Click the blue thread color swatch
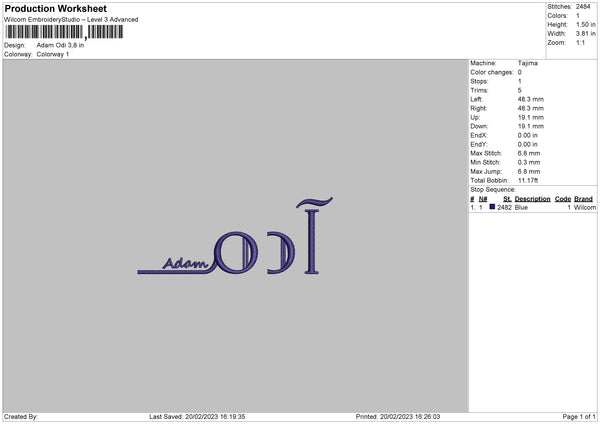The height and width of the screenshot is (424, 600). (492, 207)
